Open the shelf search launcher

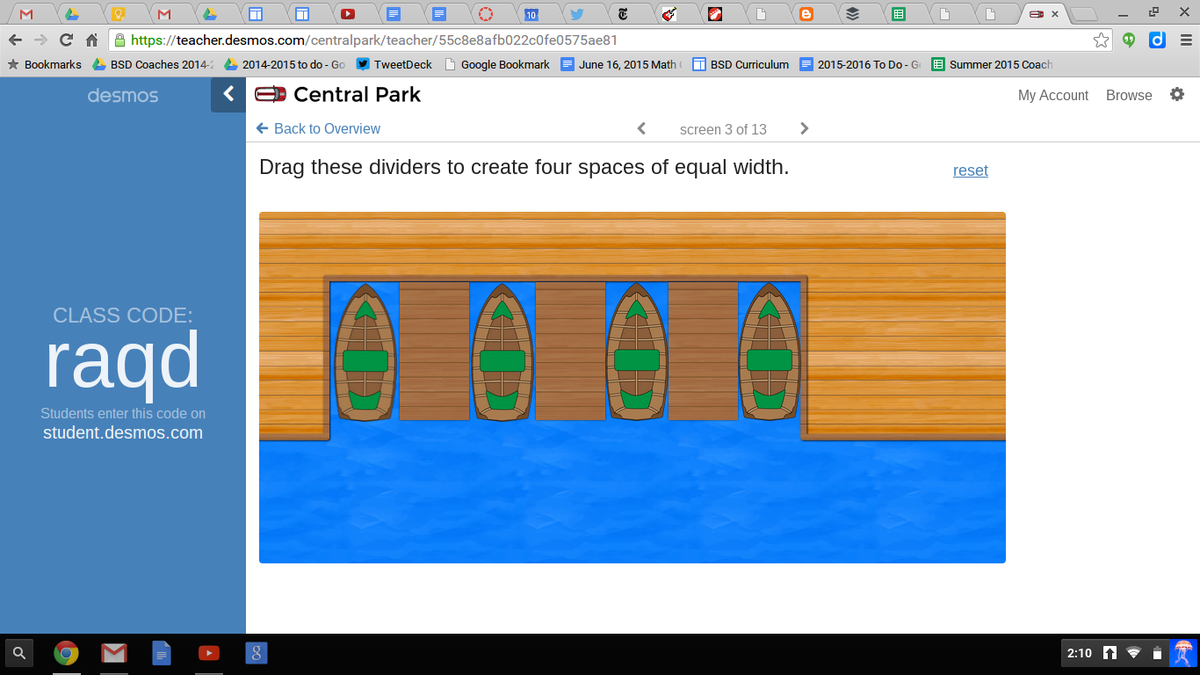19,653
